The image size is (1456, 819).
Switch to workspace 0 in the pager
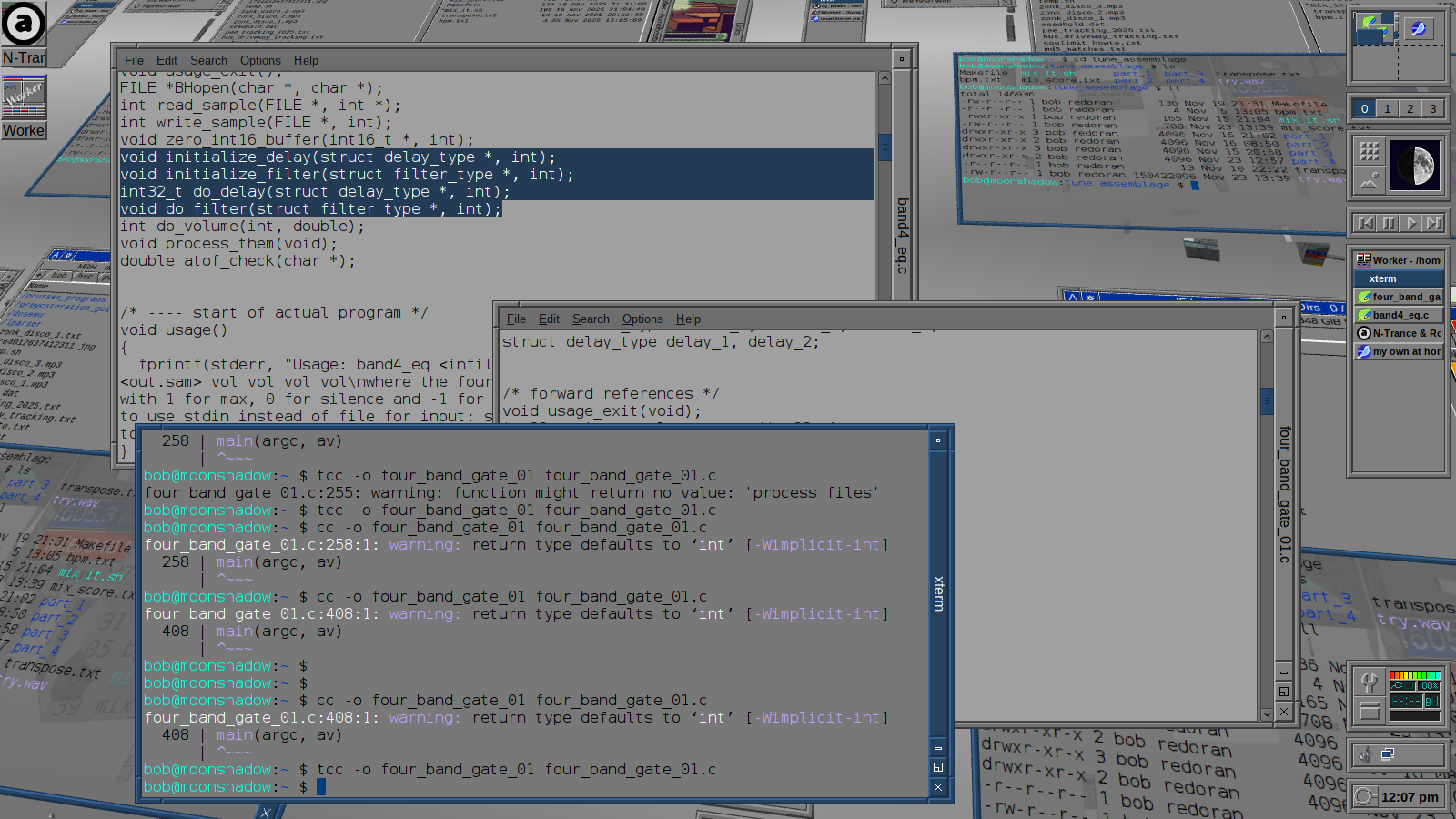1364,108
